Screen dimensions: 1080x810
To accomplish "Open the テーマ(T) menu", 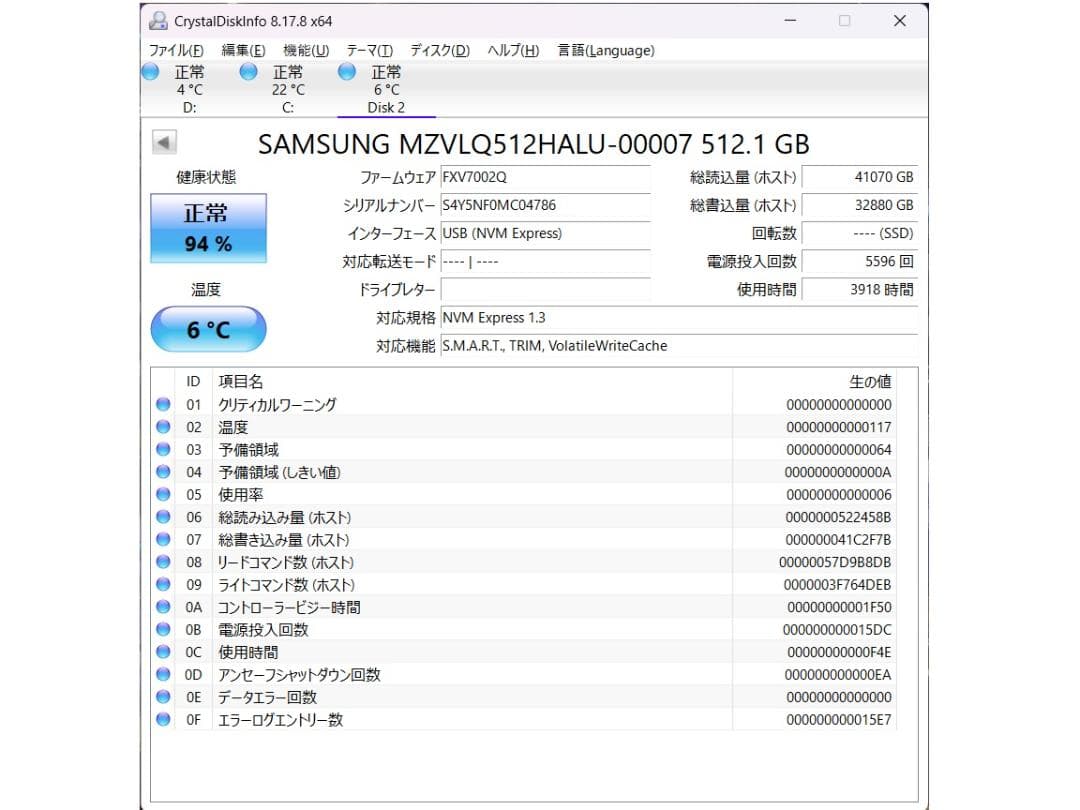I will [370, 50].
